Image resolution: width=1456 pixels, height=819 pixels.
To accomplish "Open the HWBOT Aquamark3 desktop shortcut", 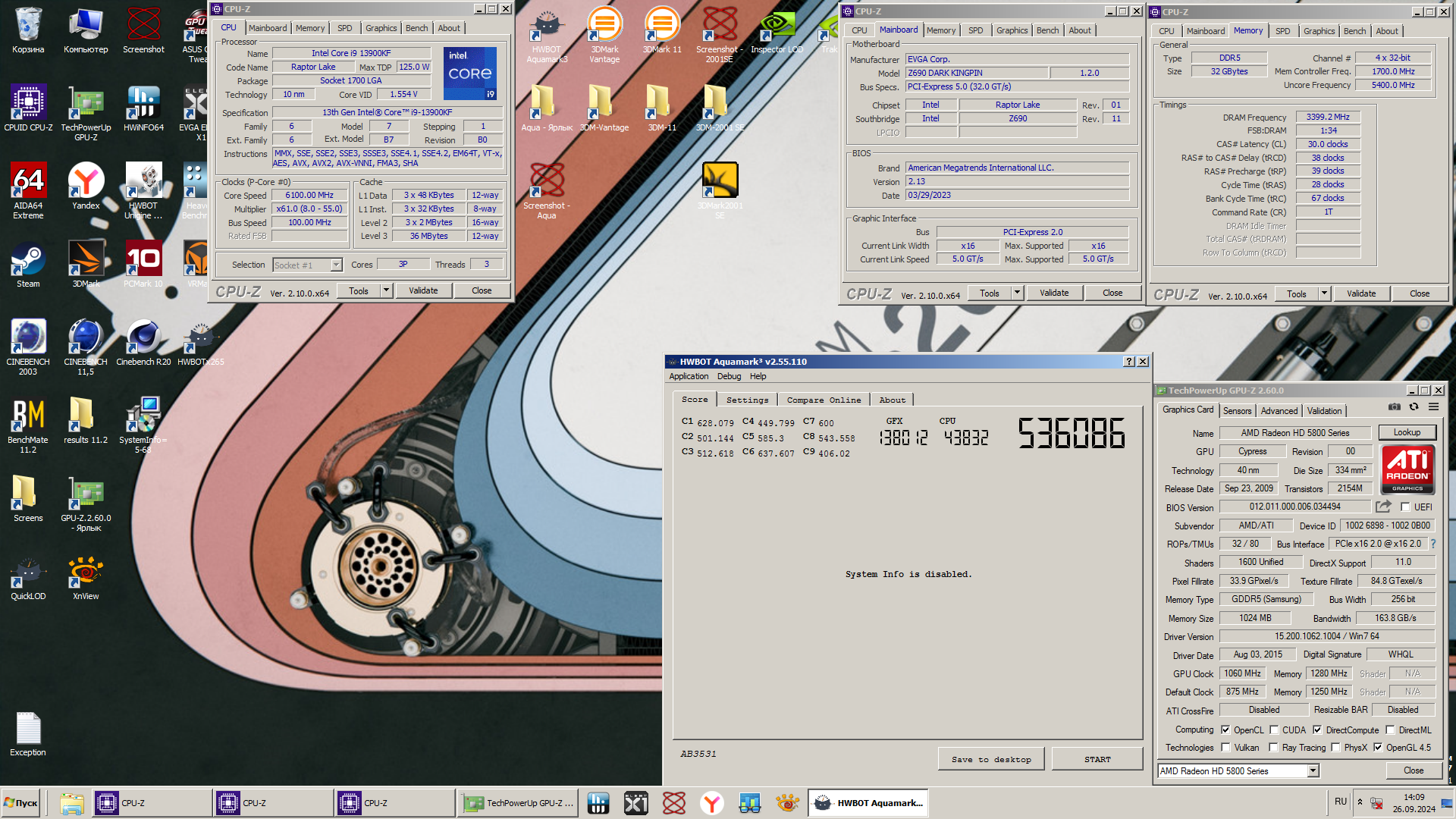I will 546,36.
